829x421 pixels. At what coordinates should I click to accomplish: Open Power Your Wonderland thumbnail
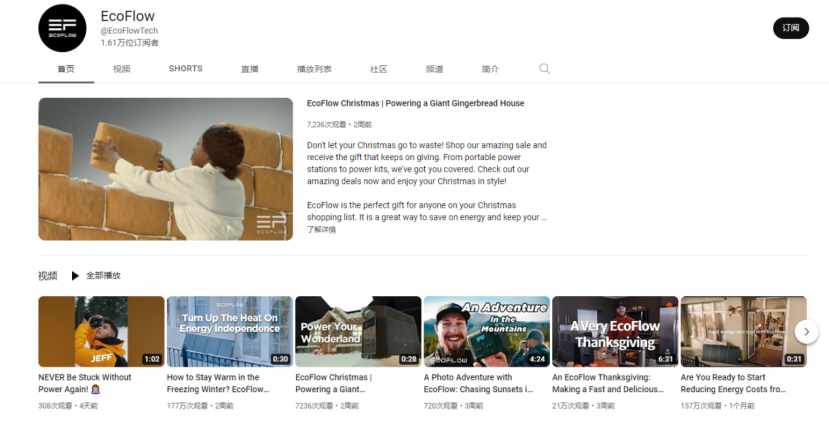click(x=358, y=332)
